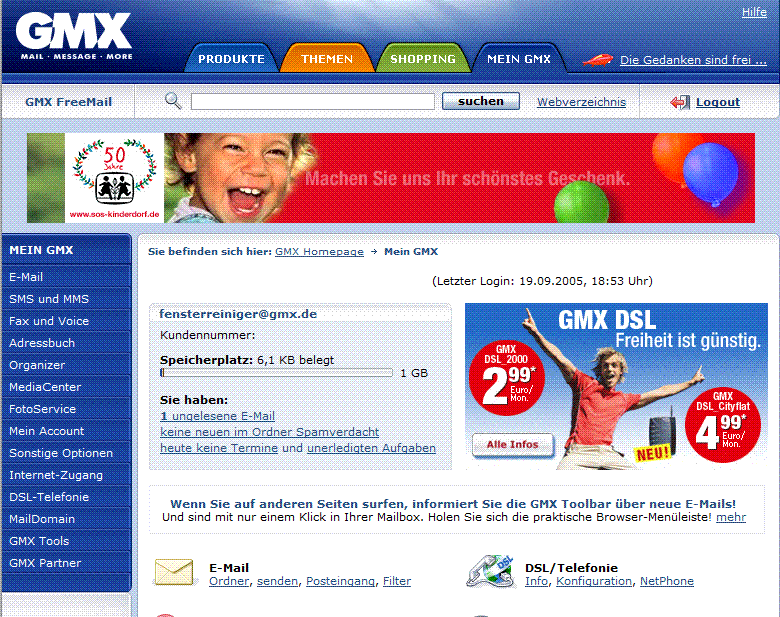Screen dimensions: 780x617
Task: Open MediaCenter from sidebar
Action: (x=66, y=387)
